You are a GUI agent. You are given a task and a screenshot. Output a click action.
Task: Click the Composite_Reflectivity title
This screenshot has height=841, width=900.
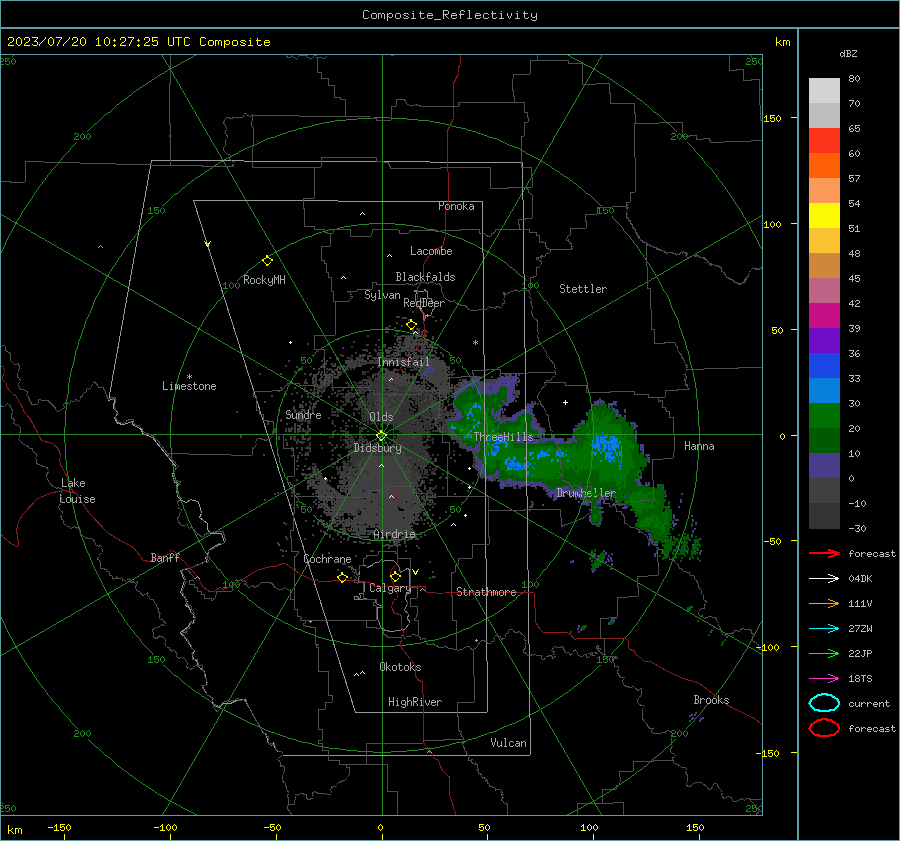pos(449,15)
